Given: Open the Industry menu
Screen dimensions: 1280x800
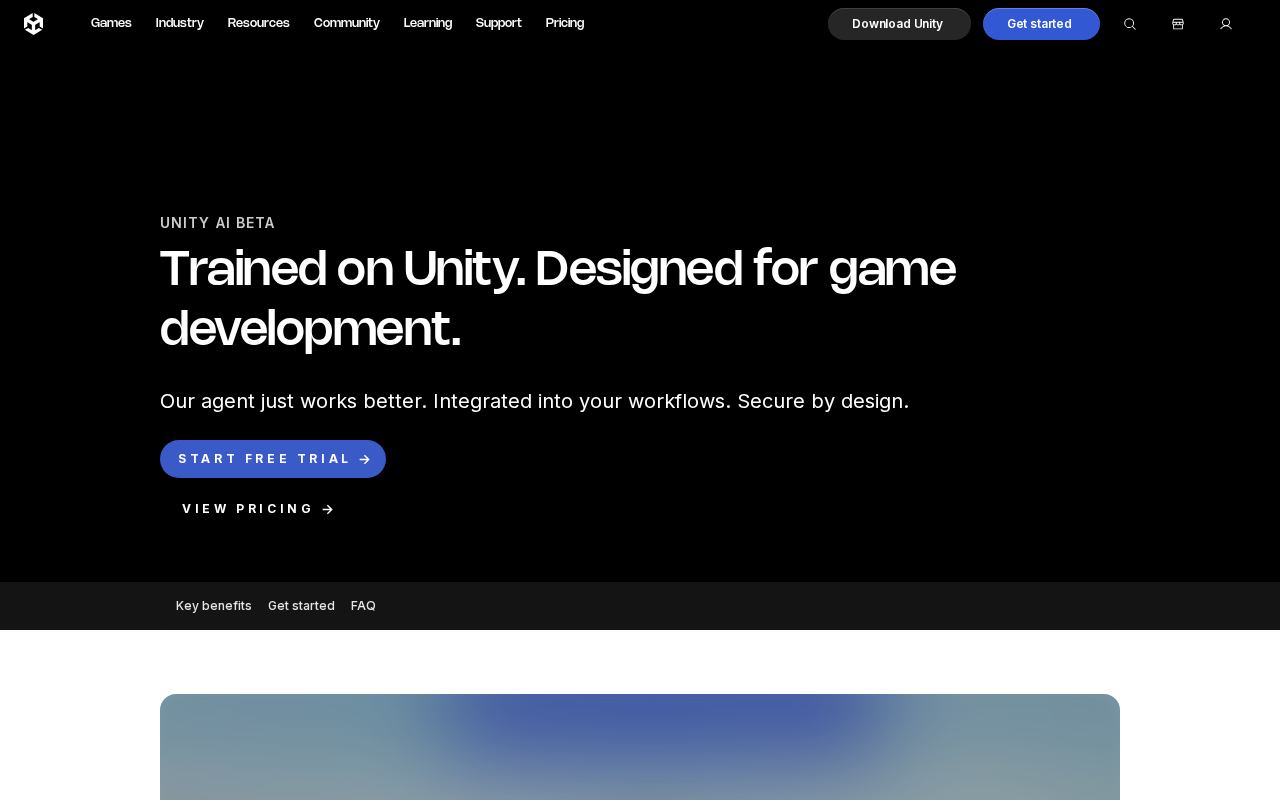Looking at the screenshot, I should 180,23.
